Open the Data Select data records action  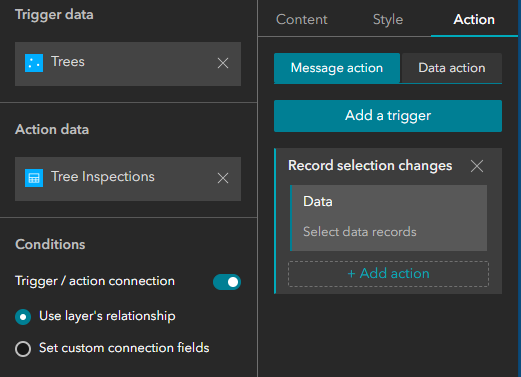point(389,218)
